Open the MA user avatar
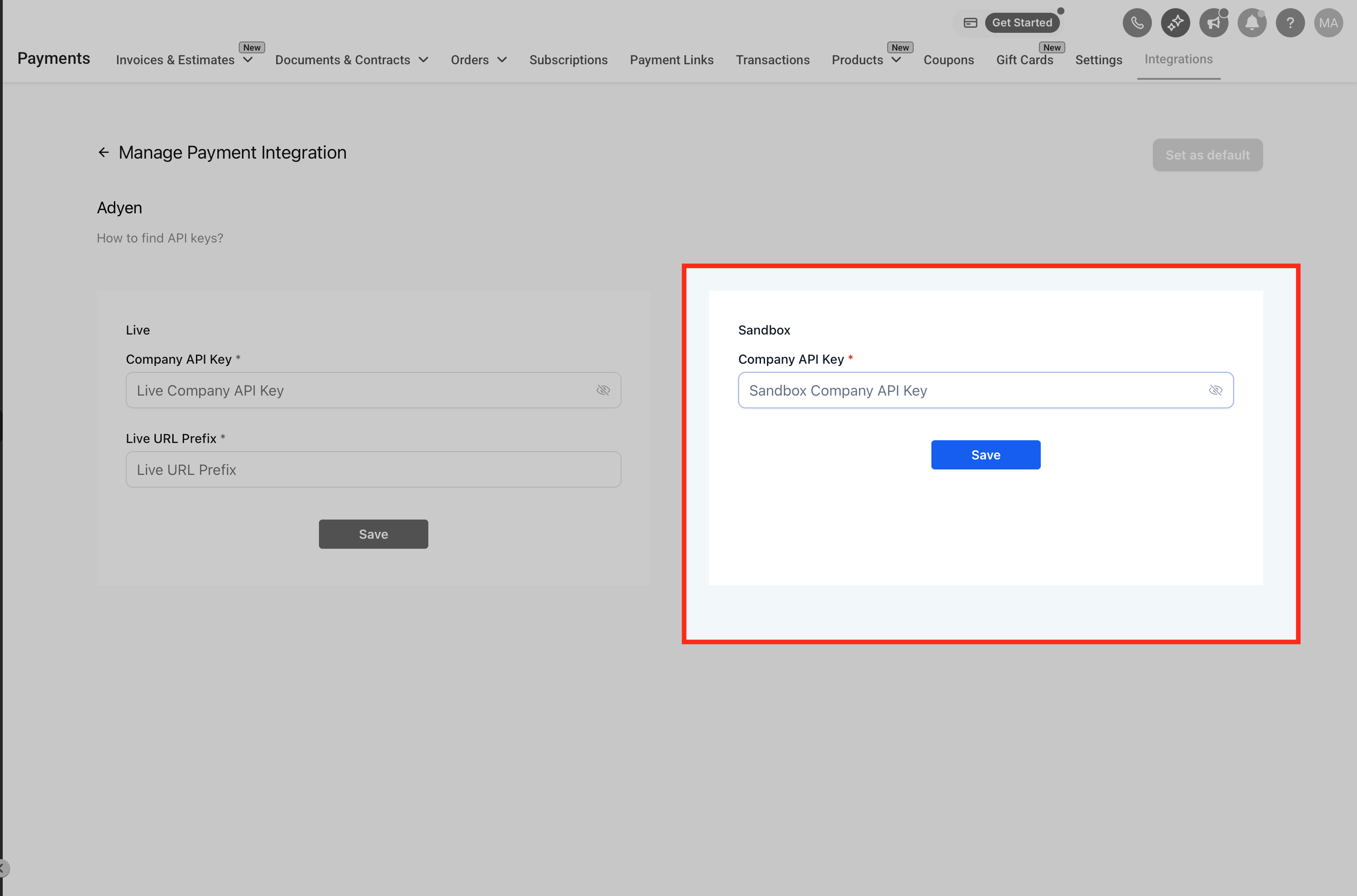 [1328, 23]
